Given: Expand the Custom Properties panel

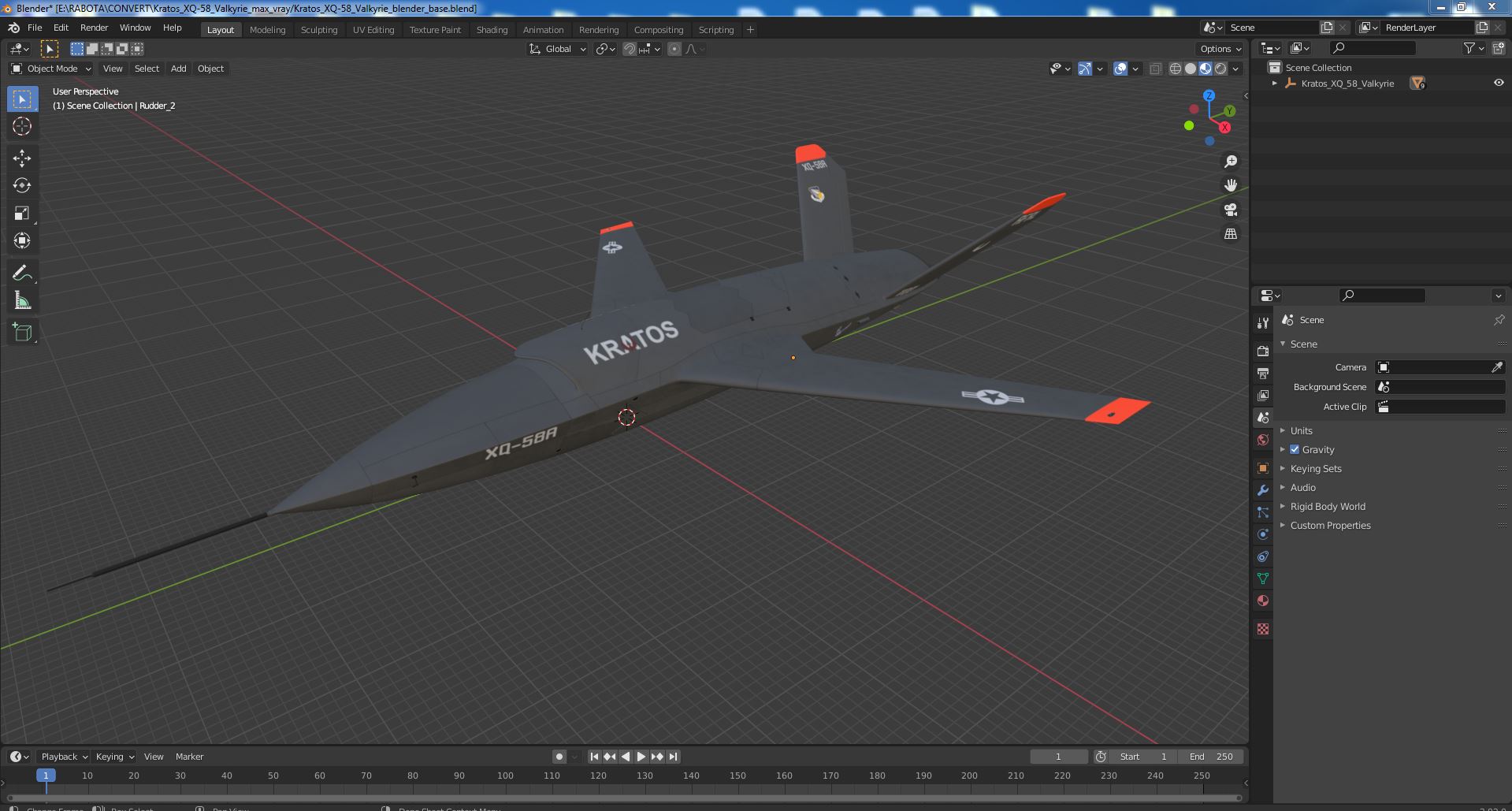Looking at the screenshot, I should click(x=1330, y=525).
